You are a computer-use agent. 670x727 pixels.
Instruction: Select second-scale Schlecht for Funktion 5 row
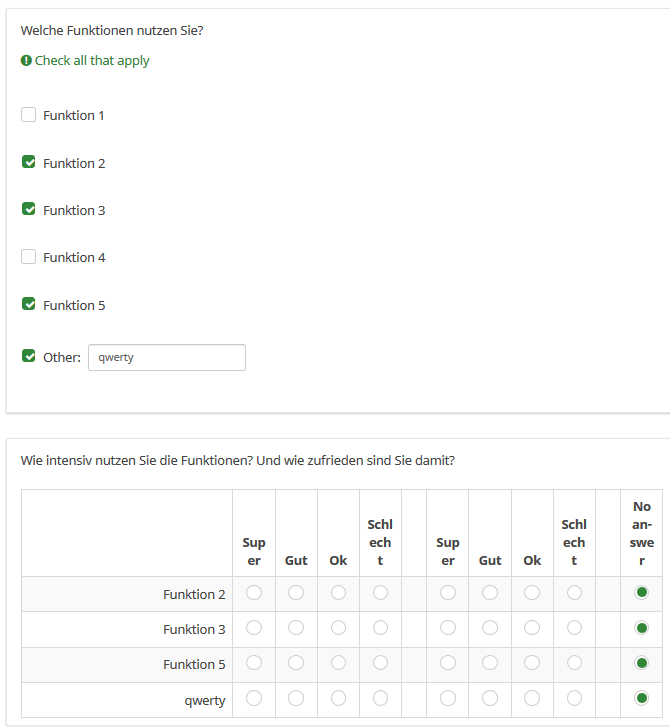(x=574, y=663)
